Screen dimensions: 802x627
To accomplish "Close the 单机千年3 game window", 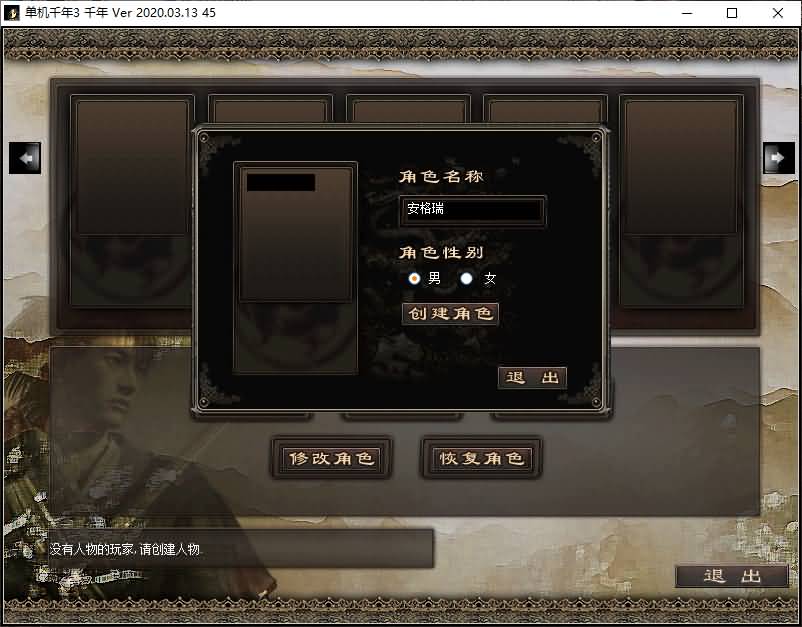I will pyautogui.click(x=778, y=13).
